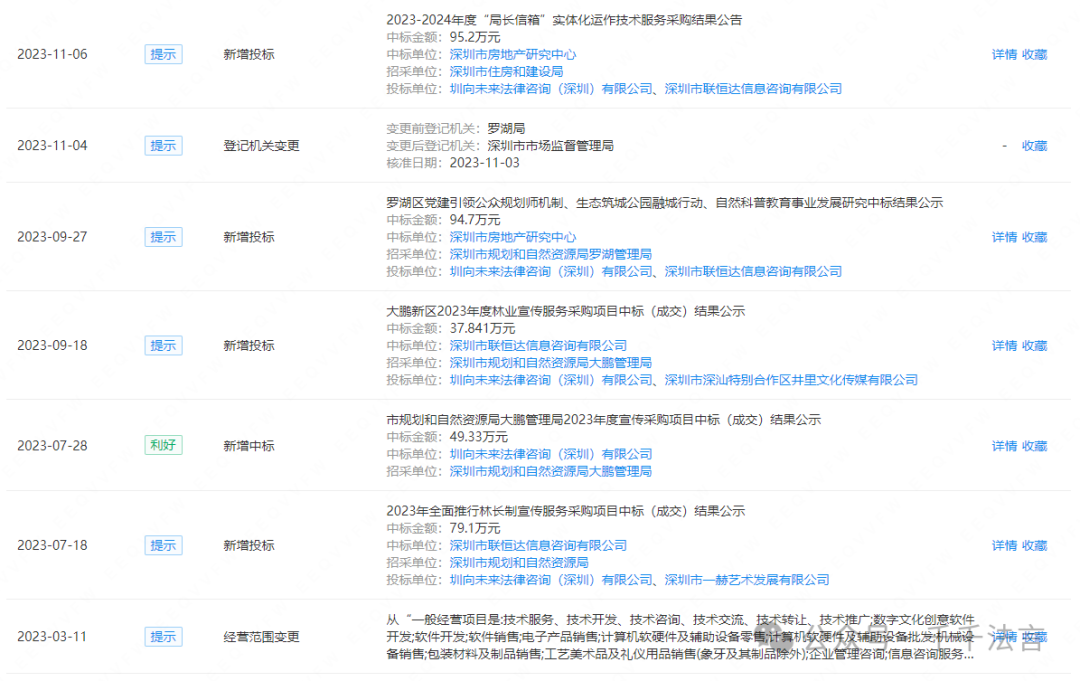Viewport: 1080px width, 681px height.
Task: Select the title 2023-2024年度“局长信箱”实体化运作技术服务采购结果公告
Action: [x=563, y=20]
